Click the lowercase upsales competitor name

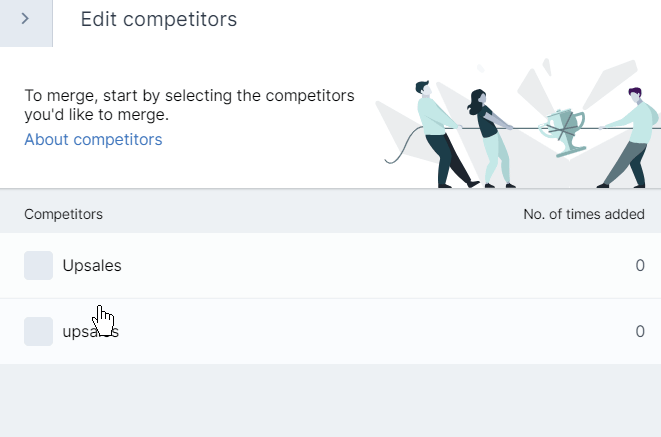coord(91,332)
